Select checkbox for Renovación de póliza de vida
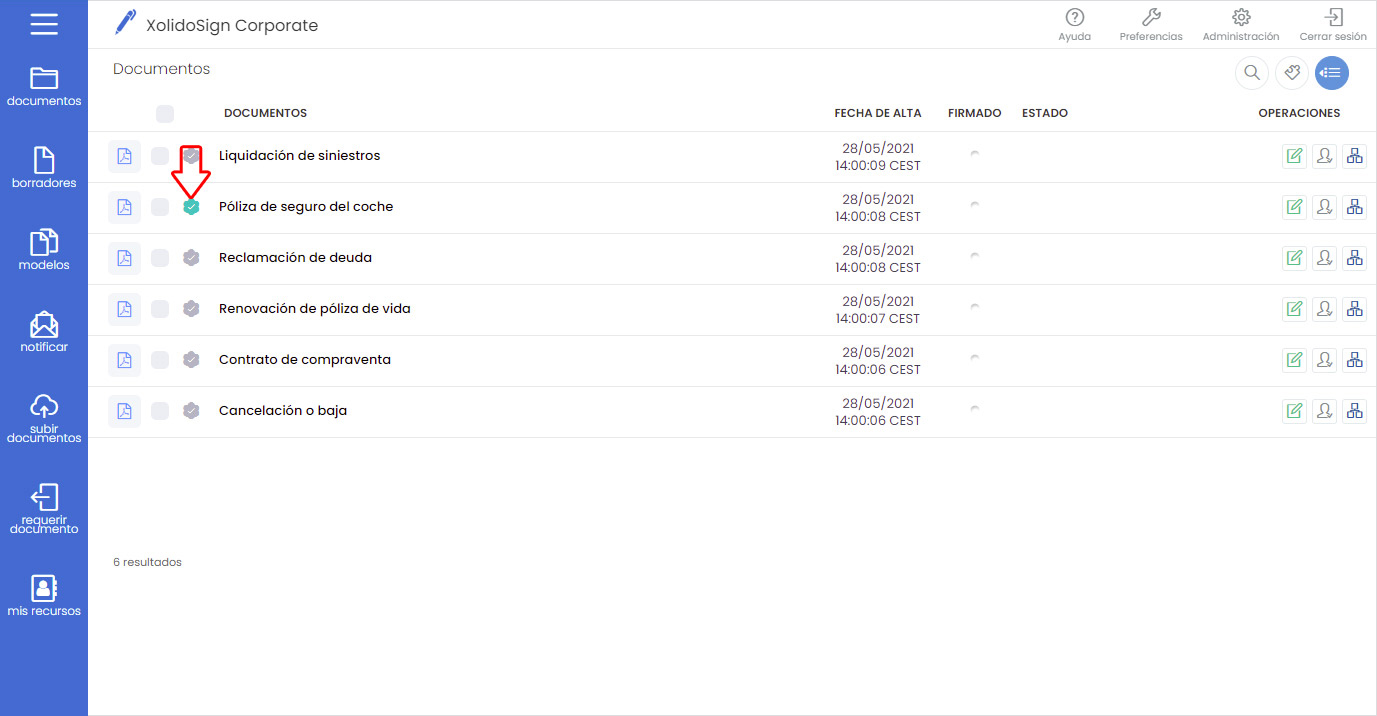1377x716 pixels. click(x=160, y=309)
